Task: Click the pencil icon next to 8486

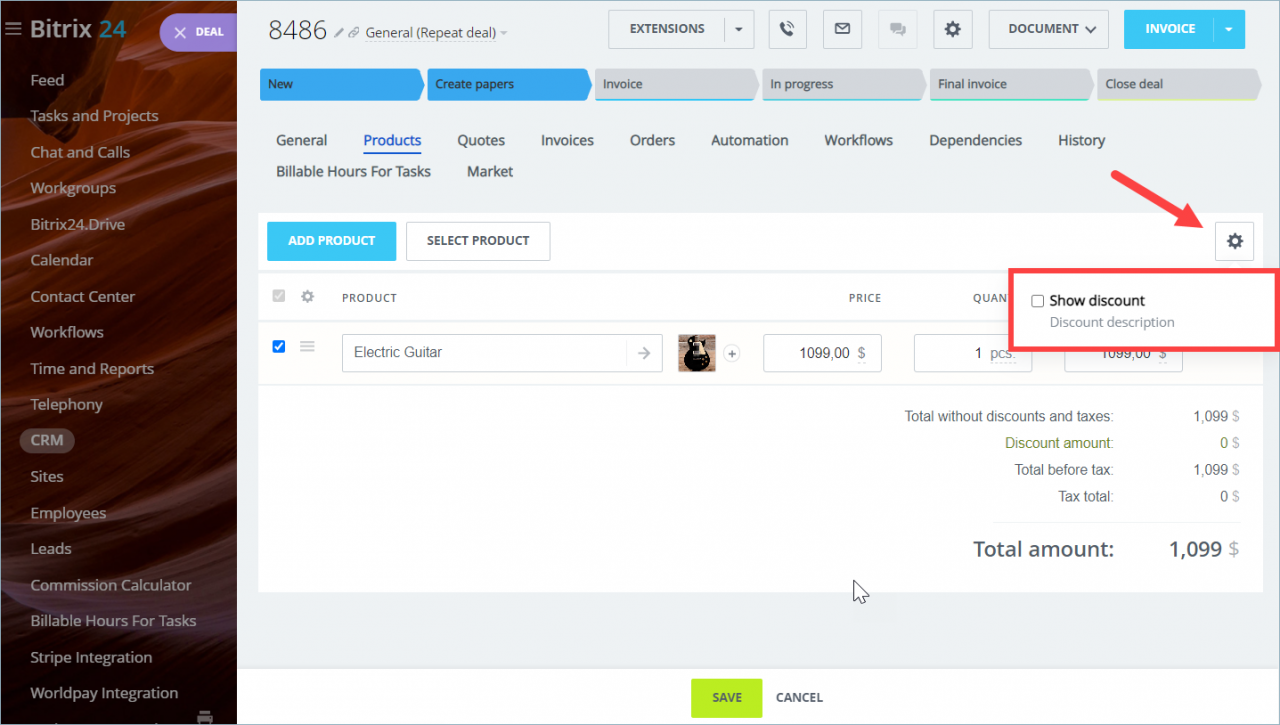Action: (340, 33)
